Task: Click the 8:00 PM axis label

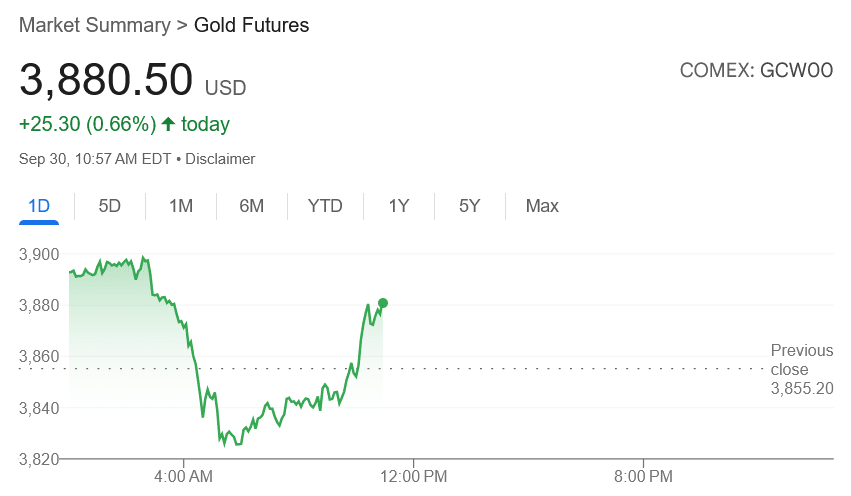Action: tap(642, 474)
